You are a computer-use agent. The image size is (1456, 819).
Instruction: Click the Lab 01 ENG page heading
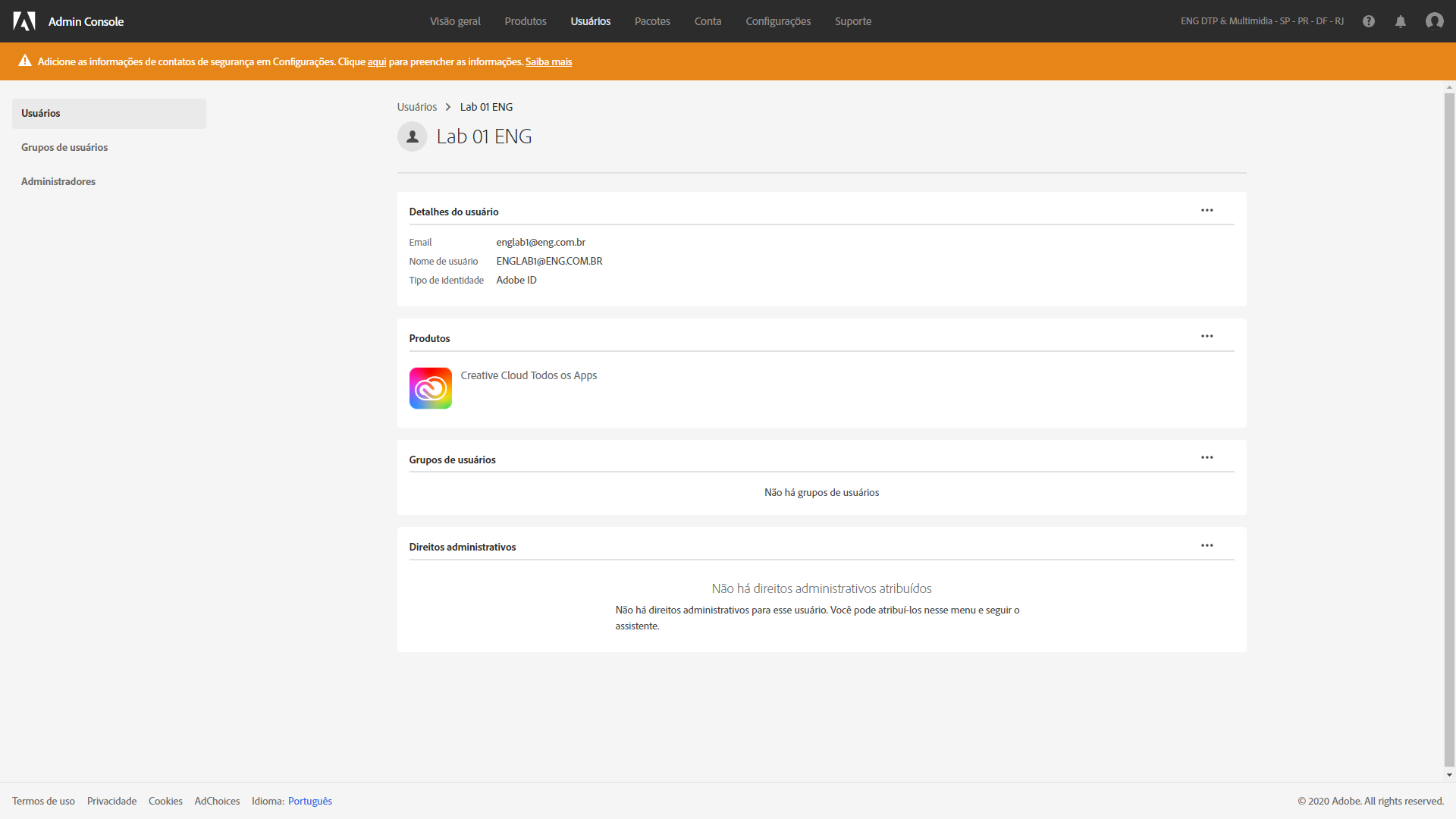[x=484, y=136]
